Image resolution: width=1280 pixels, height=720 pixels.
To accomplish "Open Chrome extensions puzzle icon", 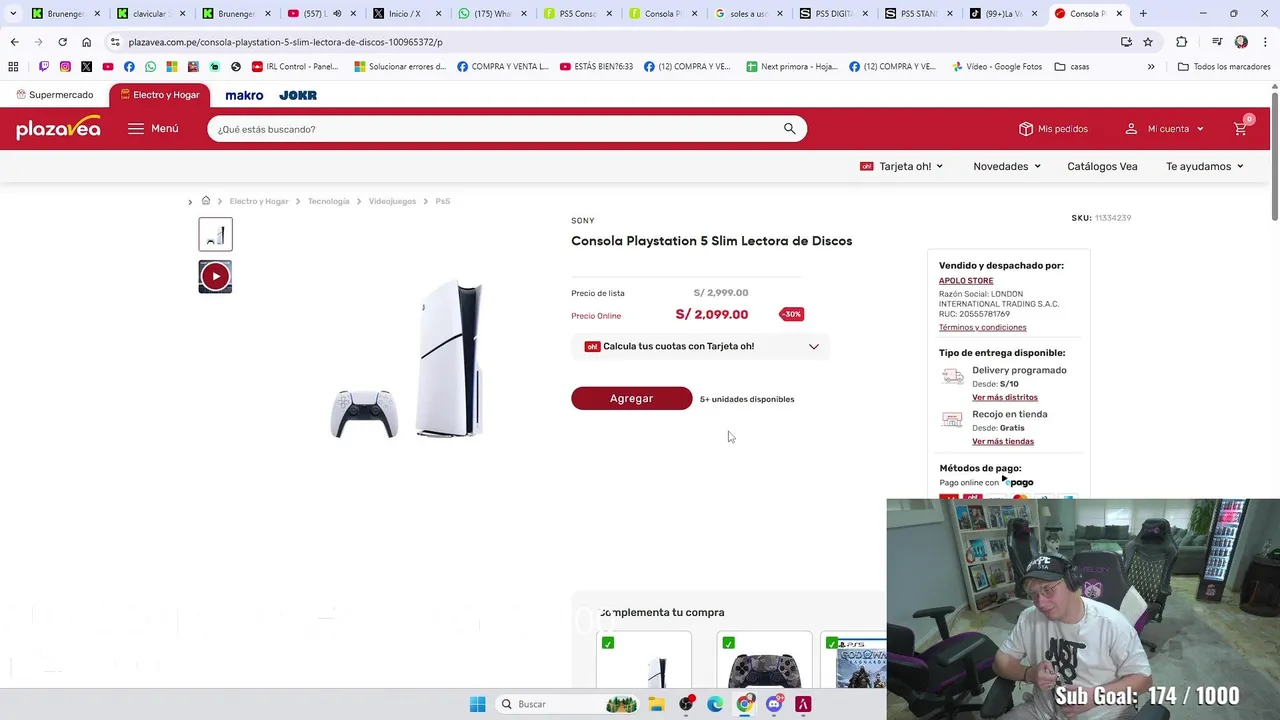I will click(x=1182, y=42).
